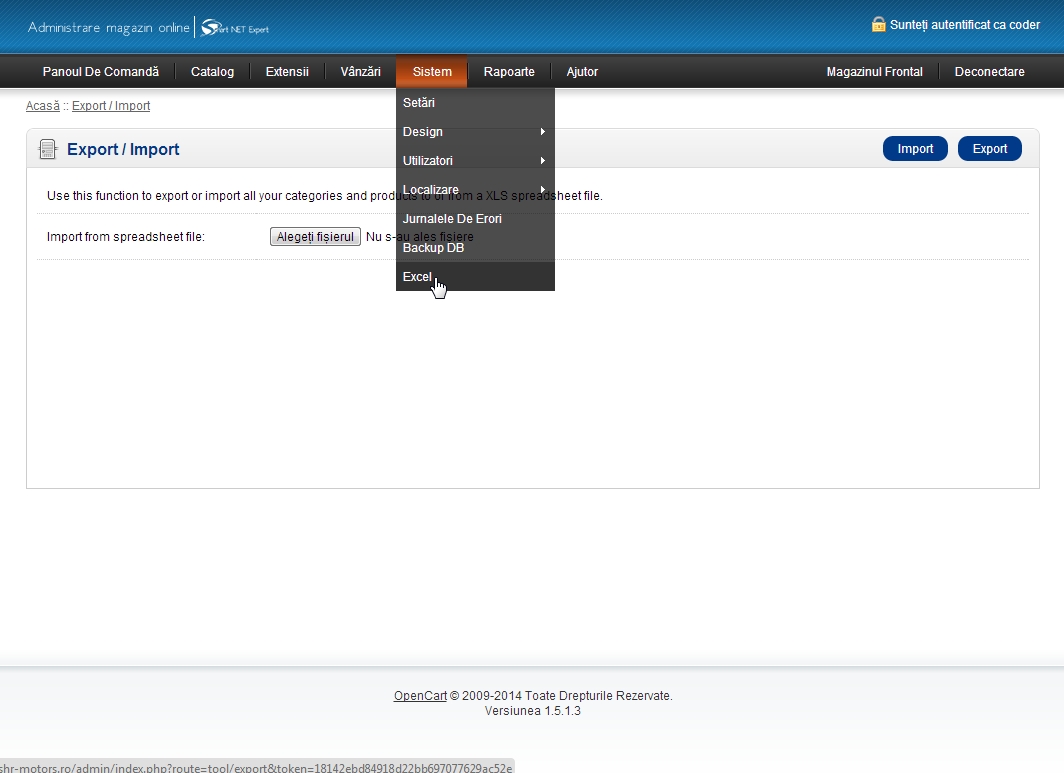Screen dimensions: 1064x773
Task: Open the Panoul De Comandă menu
Action: [x=100, y=72]
